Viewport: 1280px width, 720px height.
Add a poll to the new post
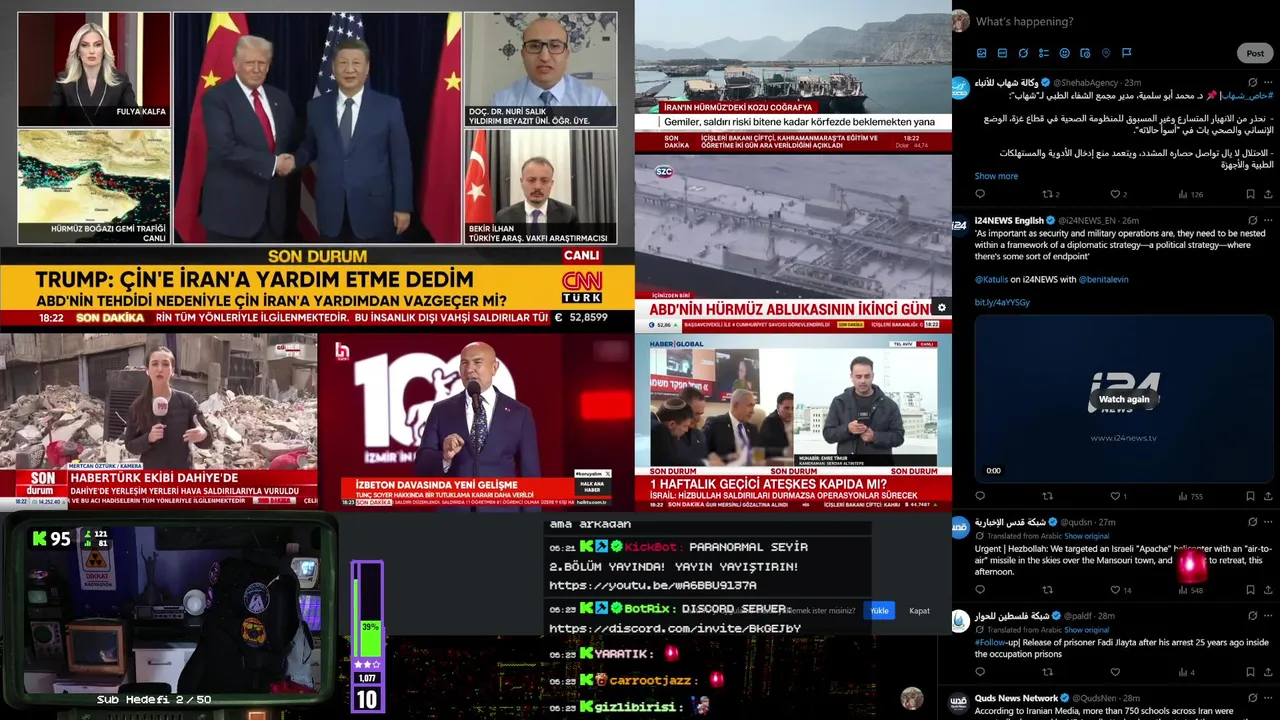click(1044, 53)
